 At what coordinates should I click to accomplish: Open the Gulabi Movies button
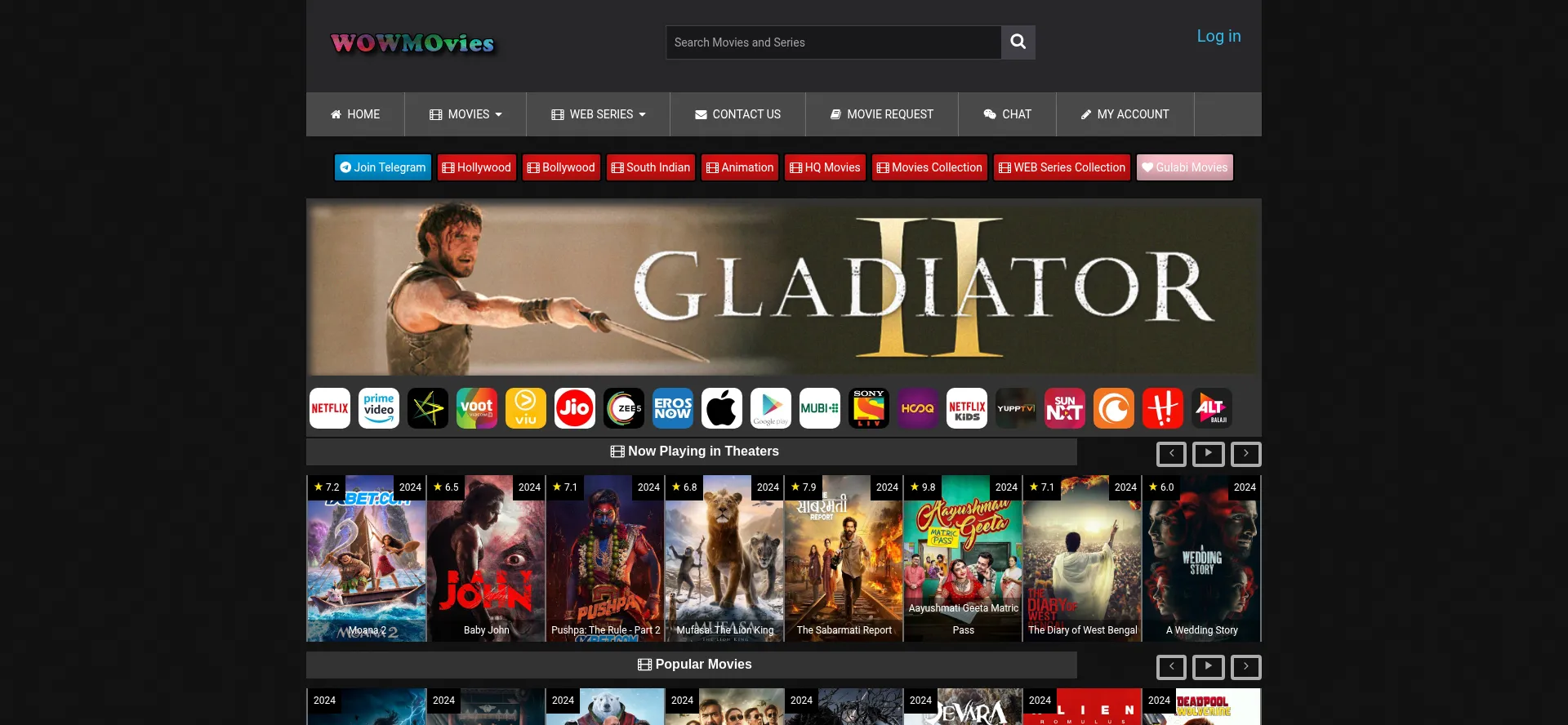coord(1185,167)
